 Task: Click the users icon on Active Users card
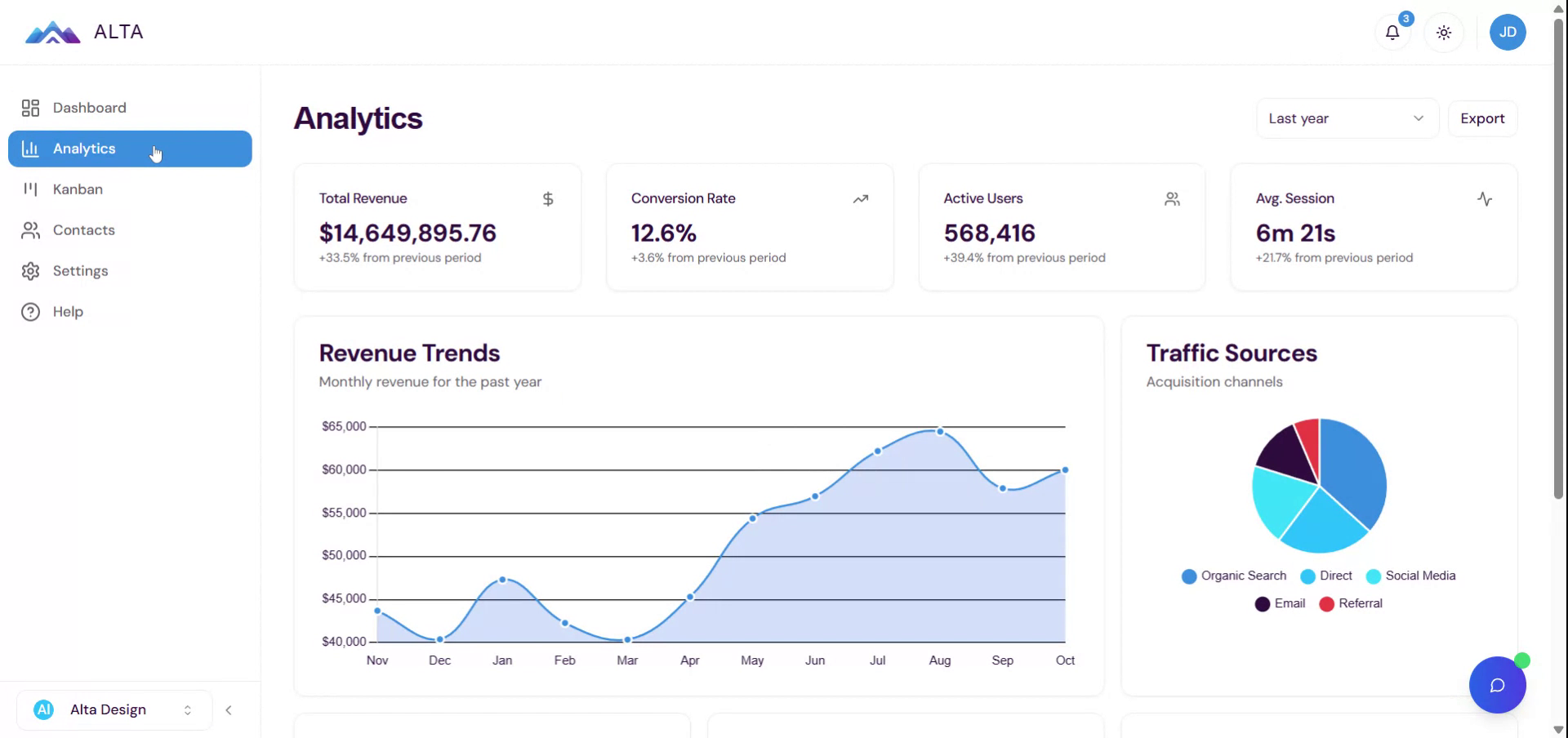pyautogui.click(x=1172, y=198)
